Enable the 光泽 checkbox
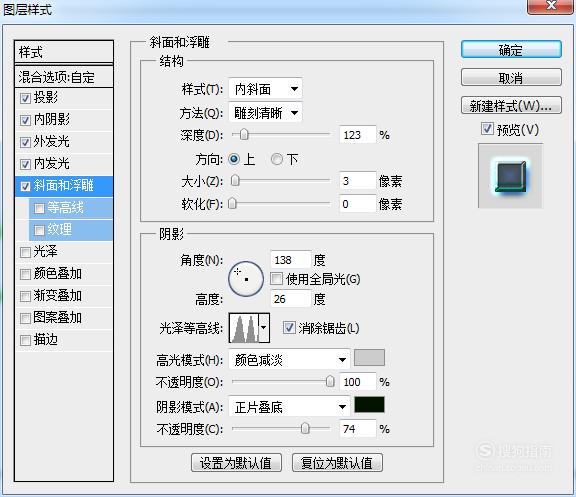576x497 pixels. pyautogui.click(x=25, y=253)
